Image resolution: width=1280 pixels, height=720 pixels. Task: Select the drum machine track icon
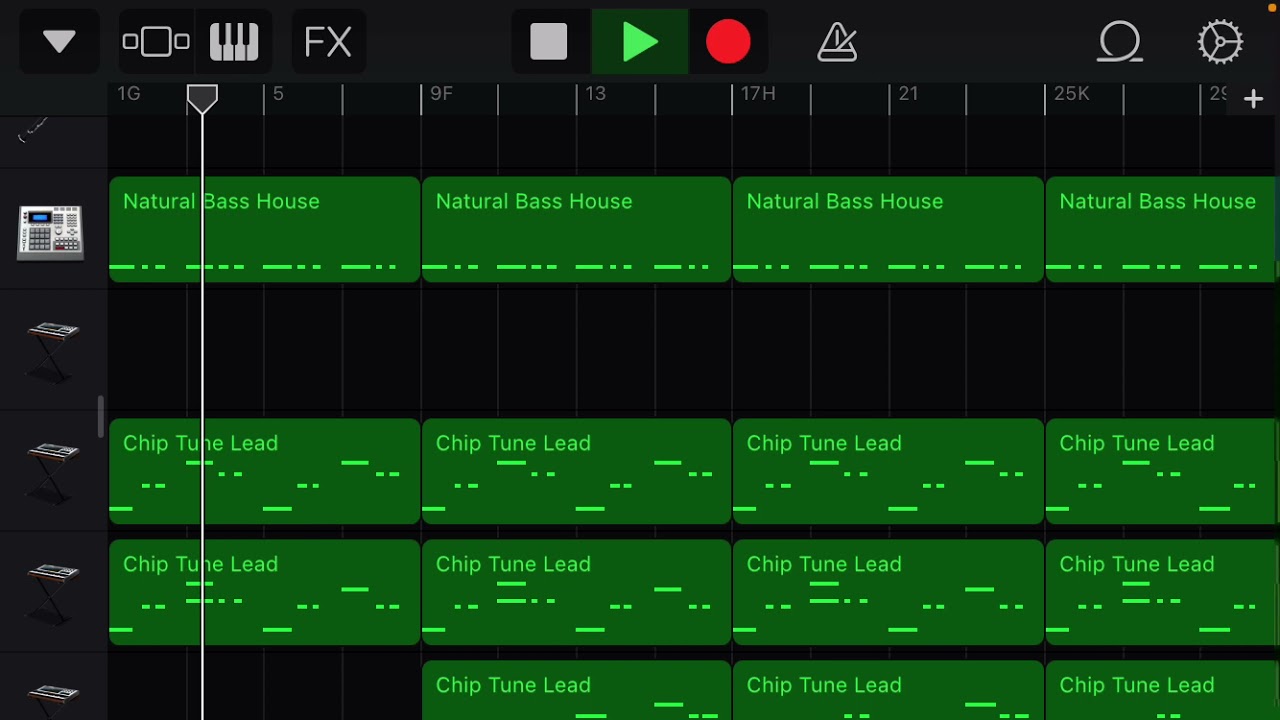pos(50,232)
